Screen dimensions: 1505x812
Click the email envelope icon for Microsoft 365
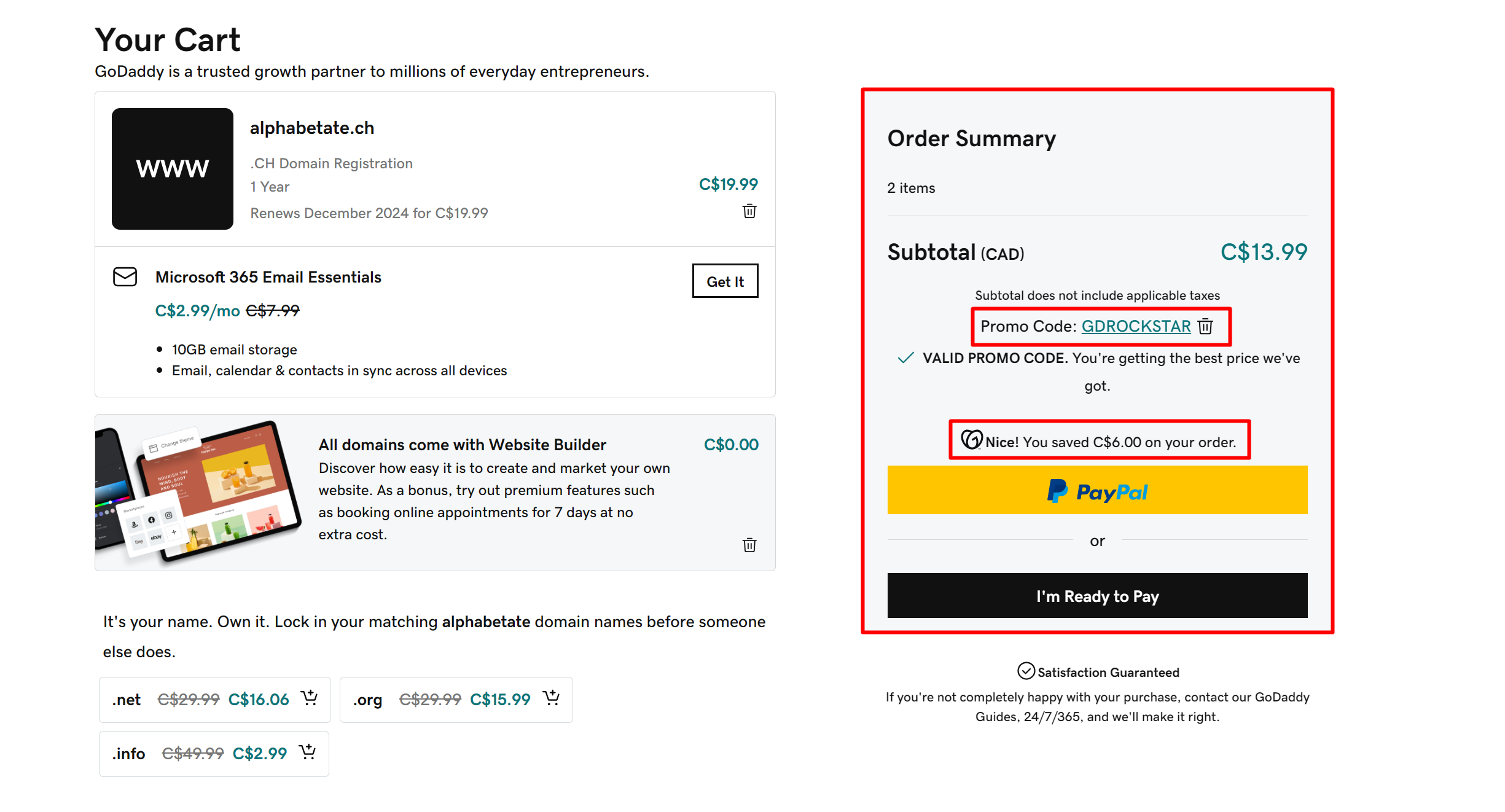pyautogui.click(x=125, y=277)
